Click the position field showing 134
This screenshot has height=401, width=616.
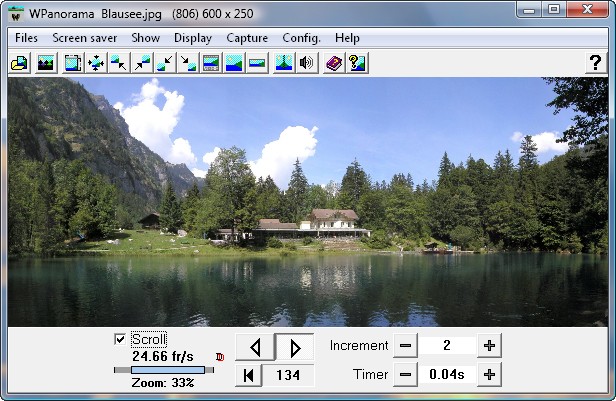click(x=288, y=375)
